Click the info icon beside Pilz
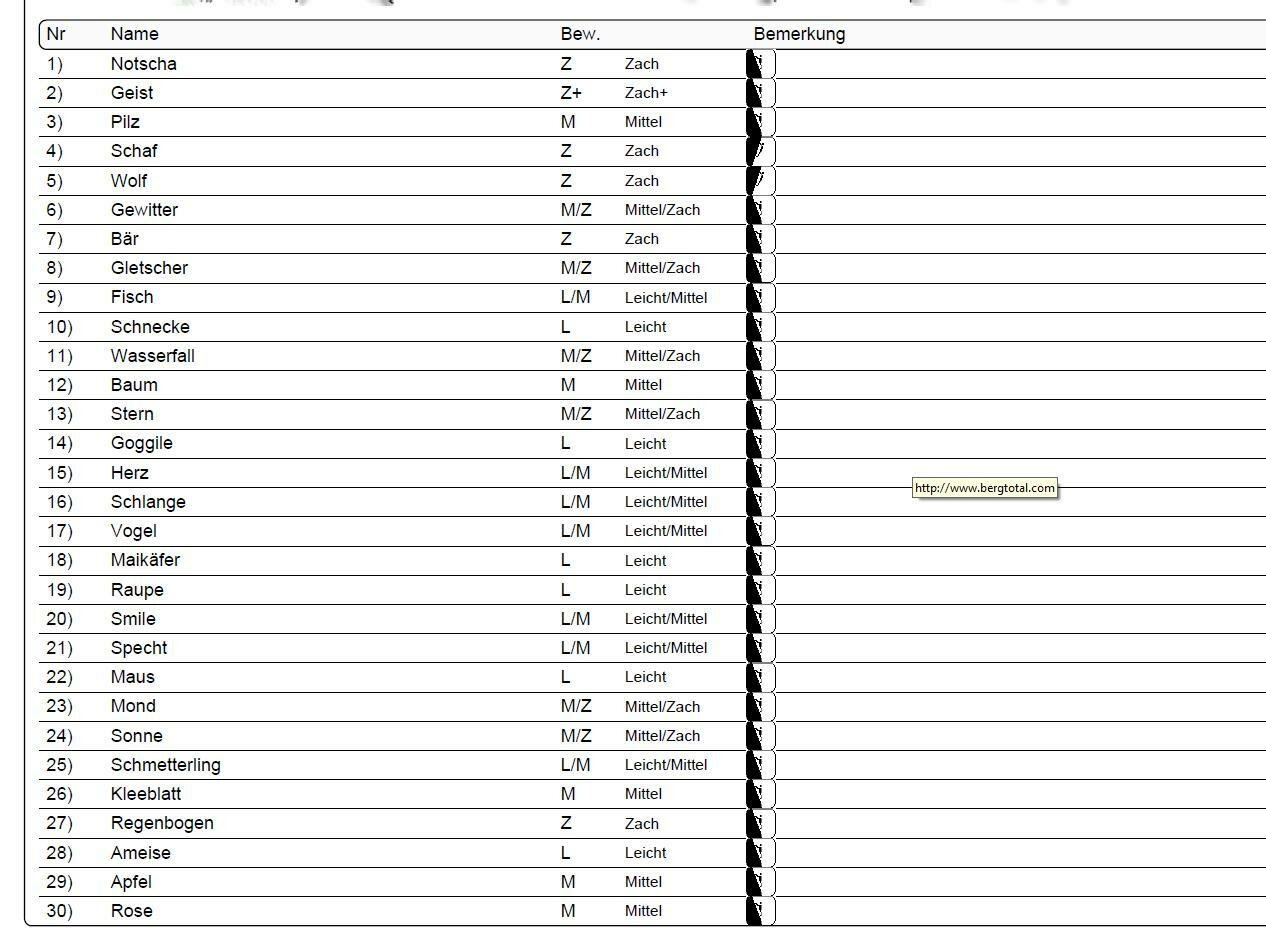Image resolution: width=1266 pixels, height=950 pixels. (x=761, y=122)
